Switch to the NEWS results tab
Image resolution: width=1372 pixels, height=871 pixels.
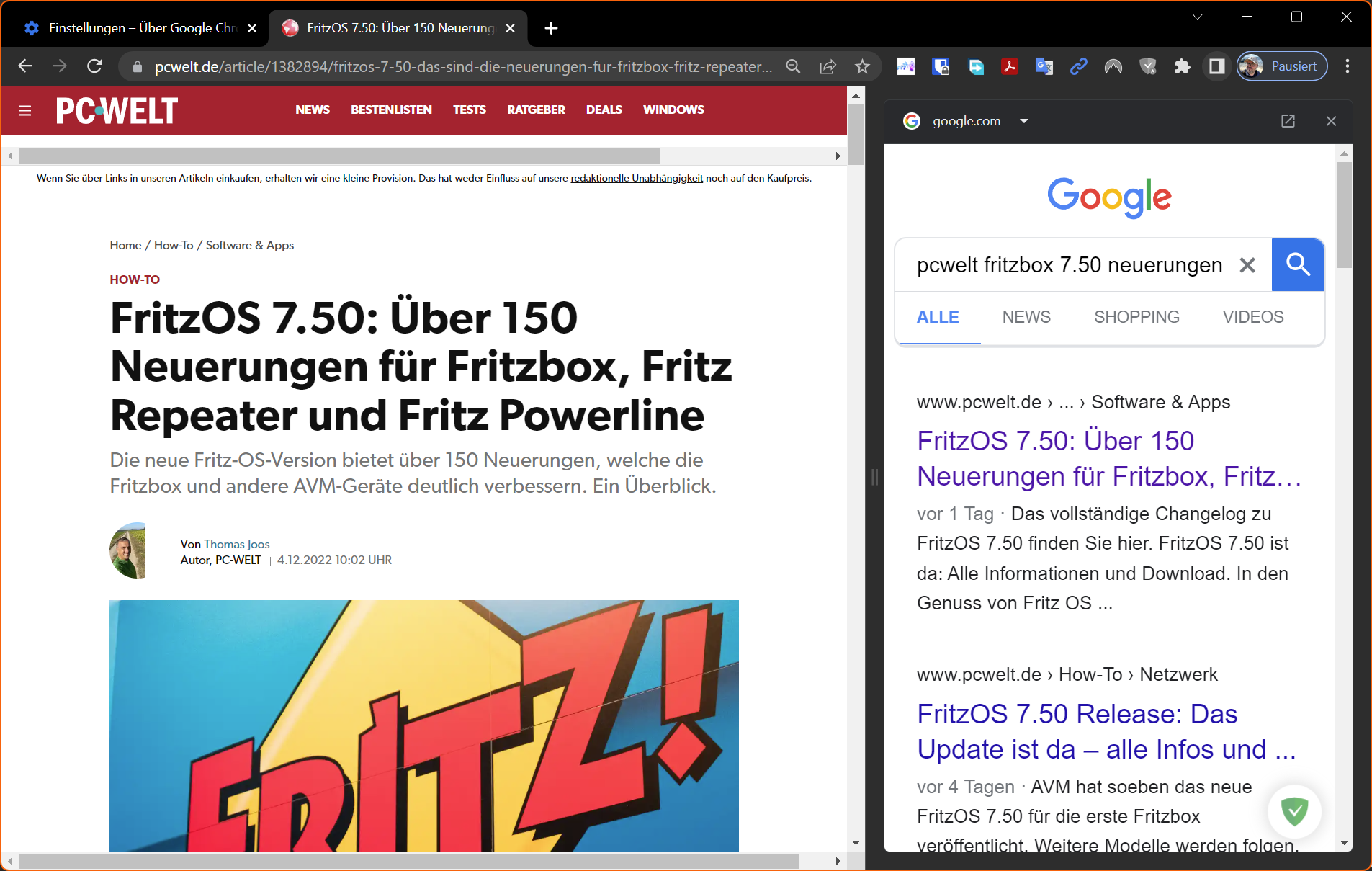[x=1026, y=317]
